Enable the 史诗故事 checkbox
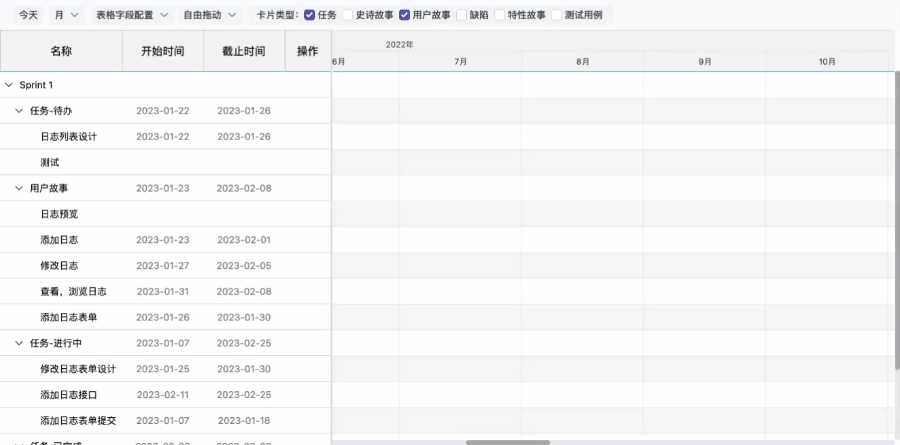The height and width of the screenshot is (445, 900). click(x=348, y=15)
